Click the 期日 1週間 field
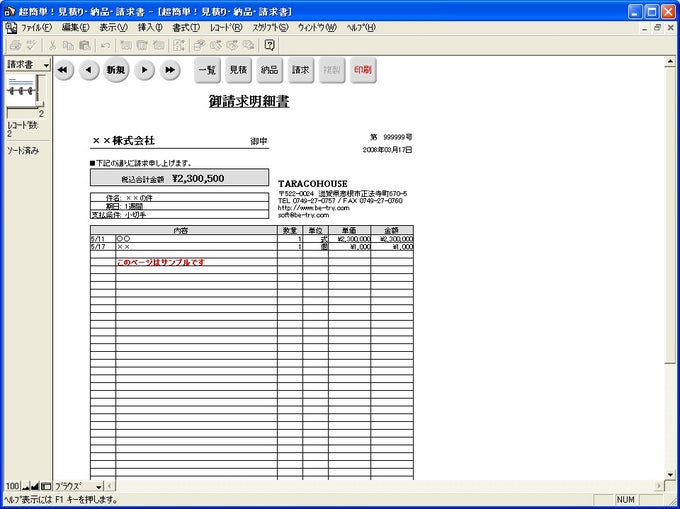This screenshot has height=509, width=680. point(179,206)
